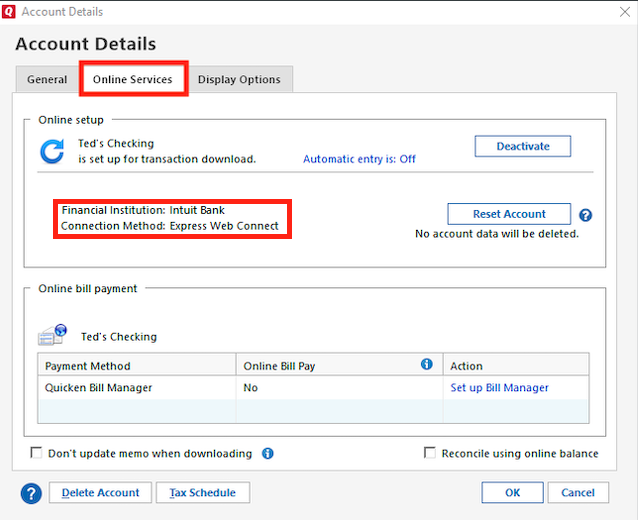
Task: Click the online bill payment envelope globe icon
Action: (52, 335)
